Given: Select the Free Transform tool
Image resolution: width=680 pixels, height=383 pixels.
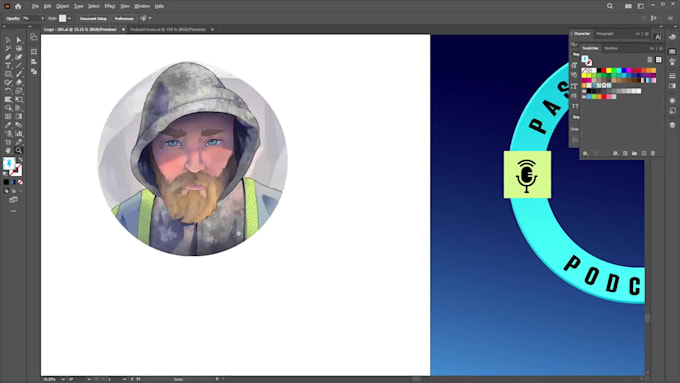Looking at the screenshot, I should click(19, 99).
